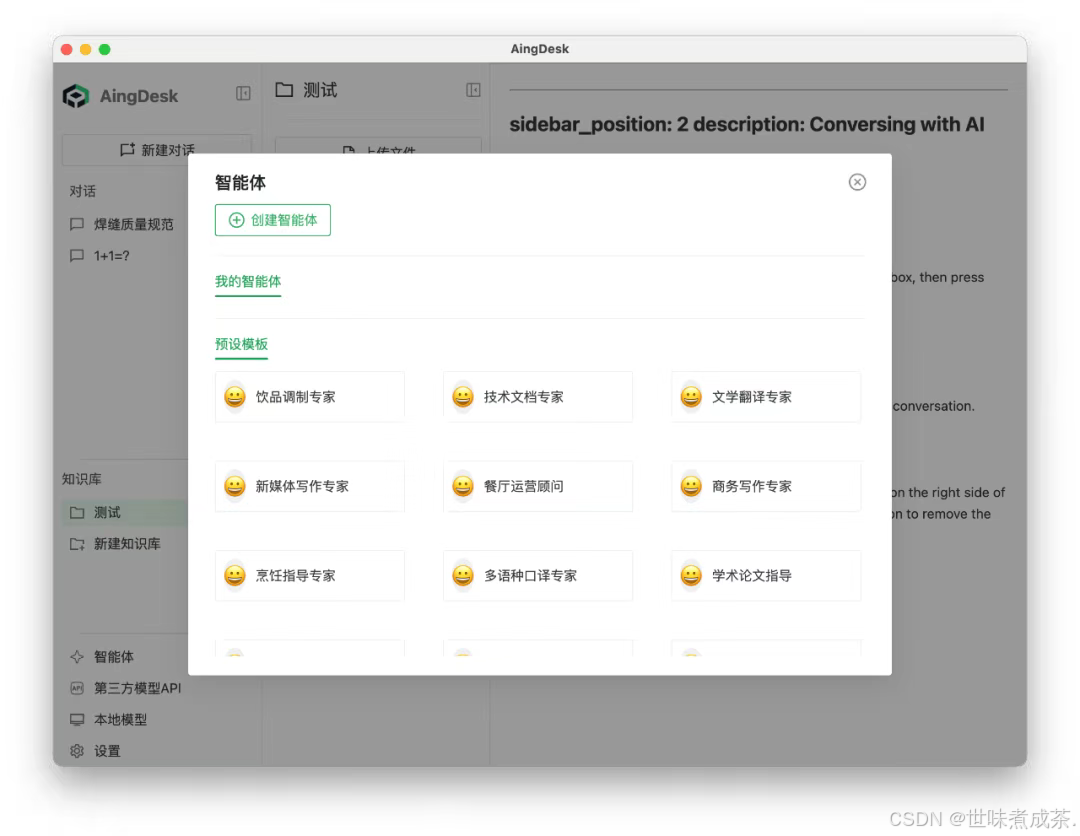This screenshot has height=836, width=1080.
Task: Click the emoji icon of 文学翻译专家
Action: click(x=691, y=397)
